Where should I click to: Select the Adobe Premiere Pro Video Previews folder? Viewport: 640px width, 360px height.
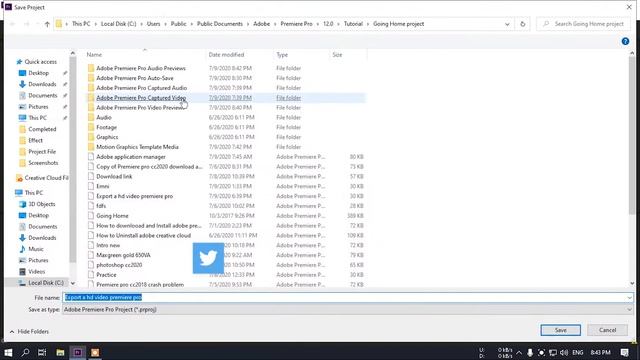click(x=140, y=107)
